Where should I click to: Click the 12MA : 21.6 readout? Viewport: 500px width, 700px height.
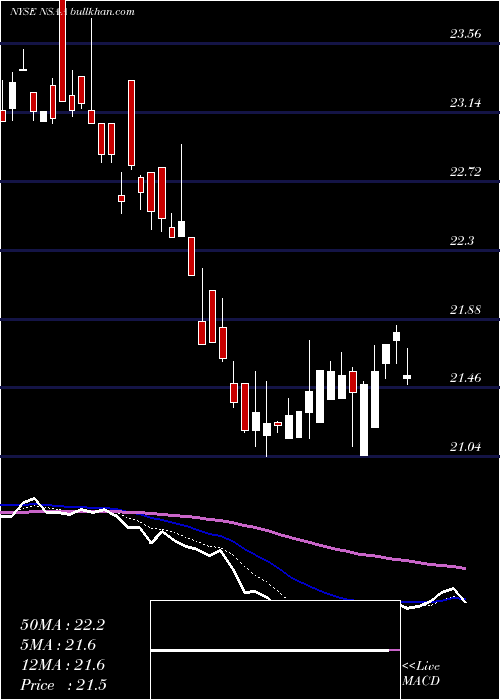(x=62, y=665)
